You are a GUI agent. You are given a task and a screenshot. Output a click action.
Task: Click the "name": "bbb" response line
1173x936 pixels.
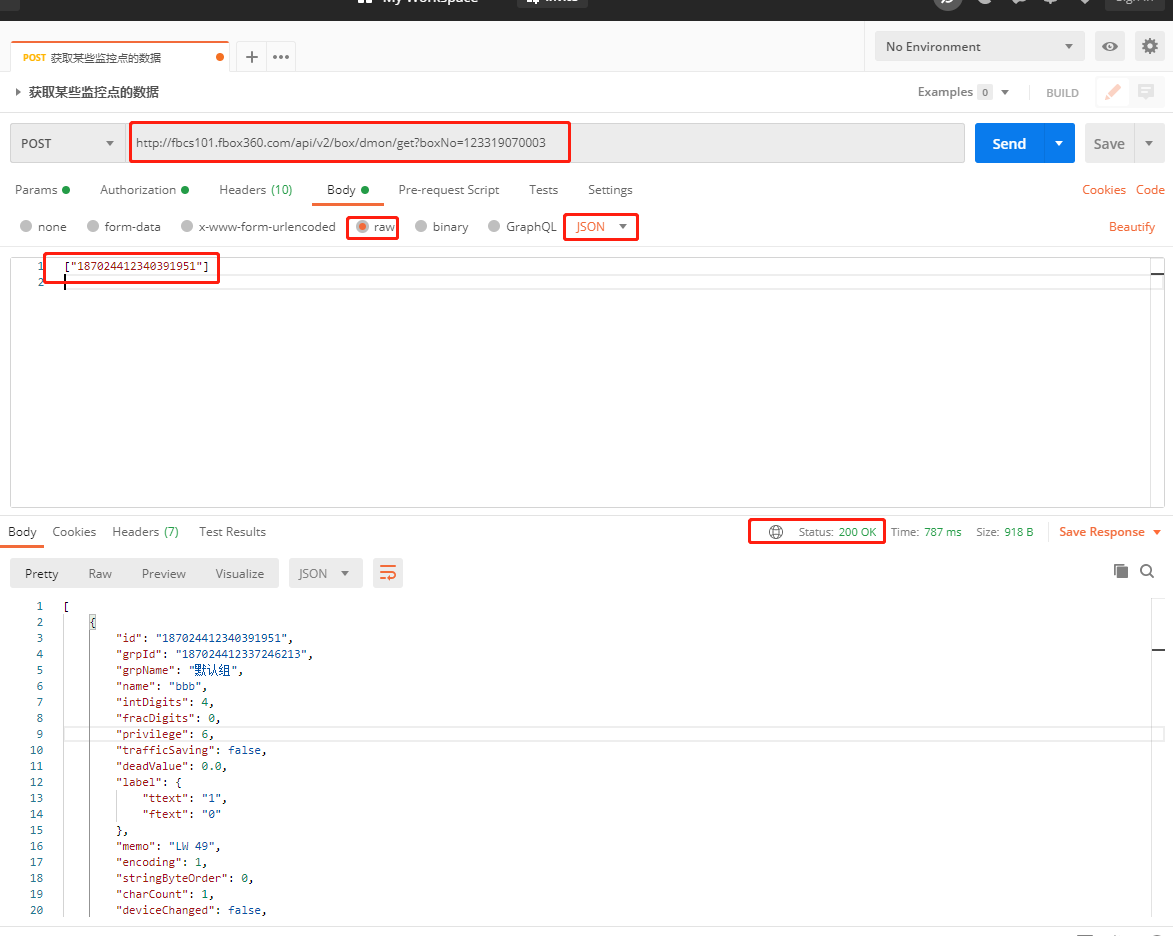[162, 686]
